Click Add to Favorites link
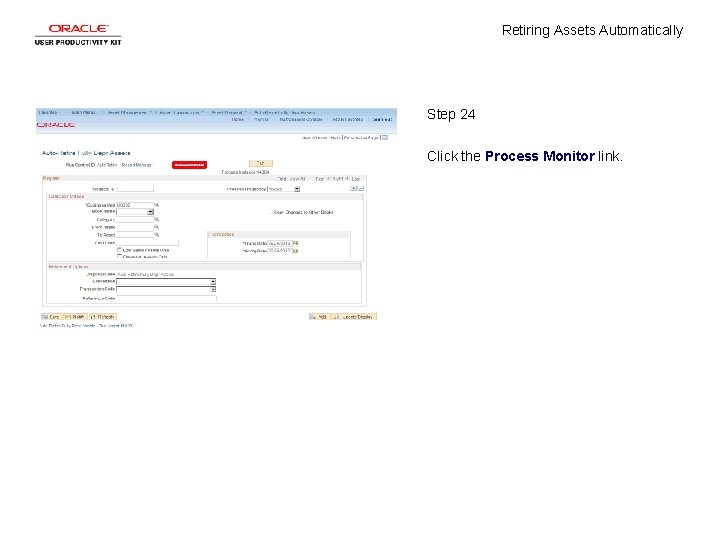The image size is (720, 540). tap(348, 119)
